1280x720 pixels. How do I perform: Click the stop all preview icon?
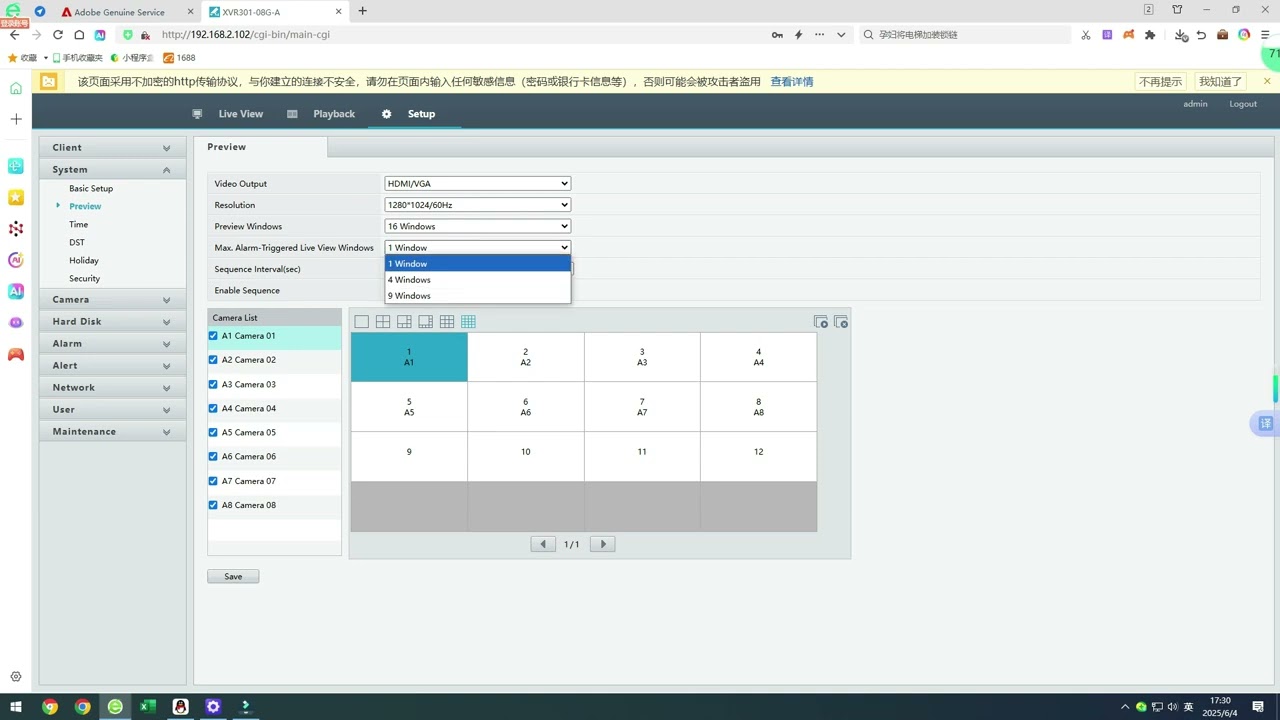click(841, 322)
